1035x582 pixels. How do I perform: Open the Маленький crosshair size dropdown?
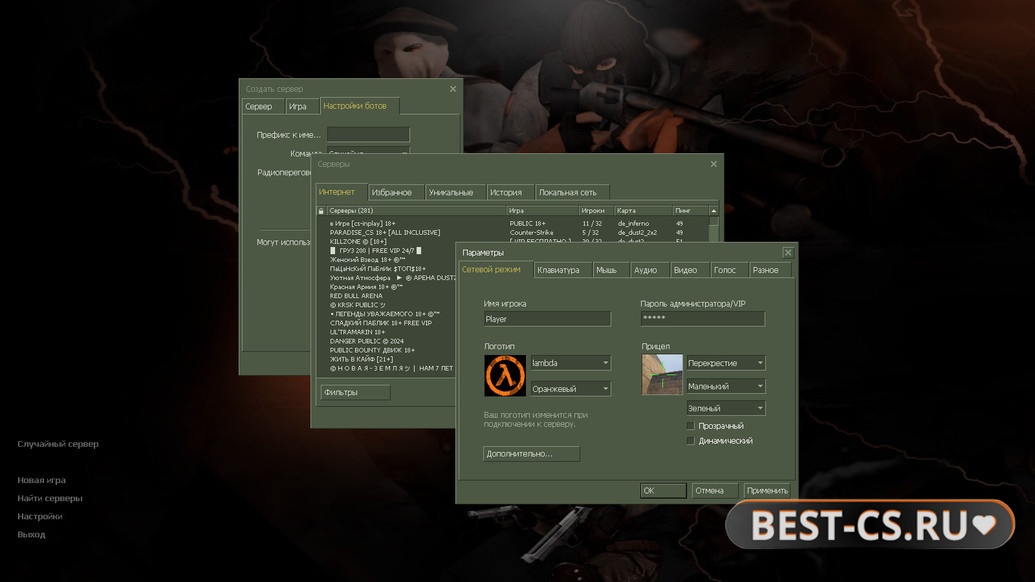click(x=725, y=386)
